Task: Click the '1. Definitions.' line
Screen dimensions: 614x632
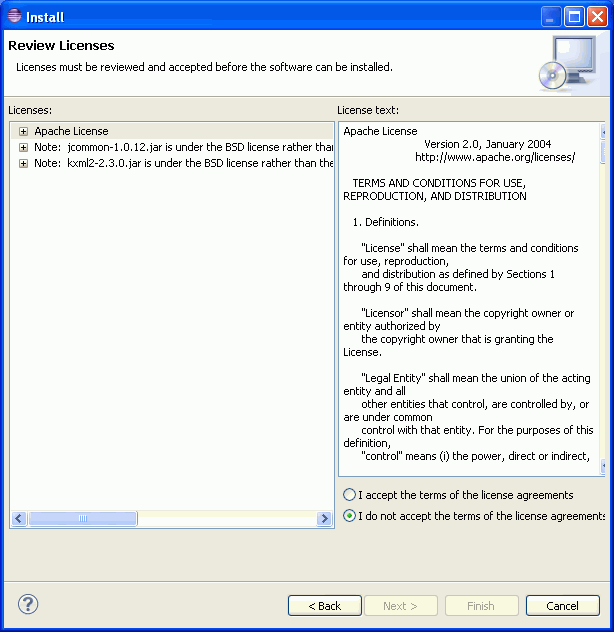Action: [x=385, y=222]
